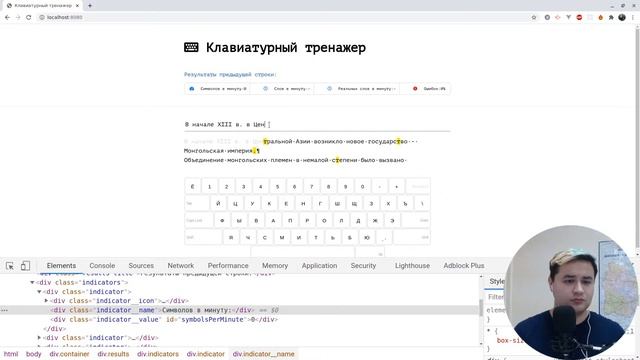Open the three-dot menu of the selected DOM line
This screenshot has height=360, width=640.
[4, 310]
